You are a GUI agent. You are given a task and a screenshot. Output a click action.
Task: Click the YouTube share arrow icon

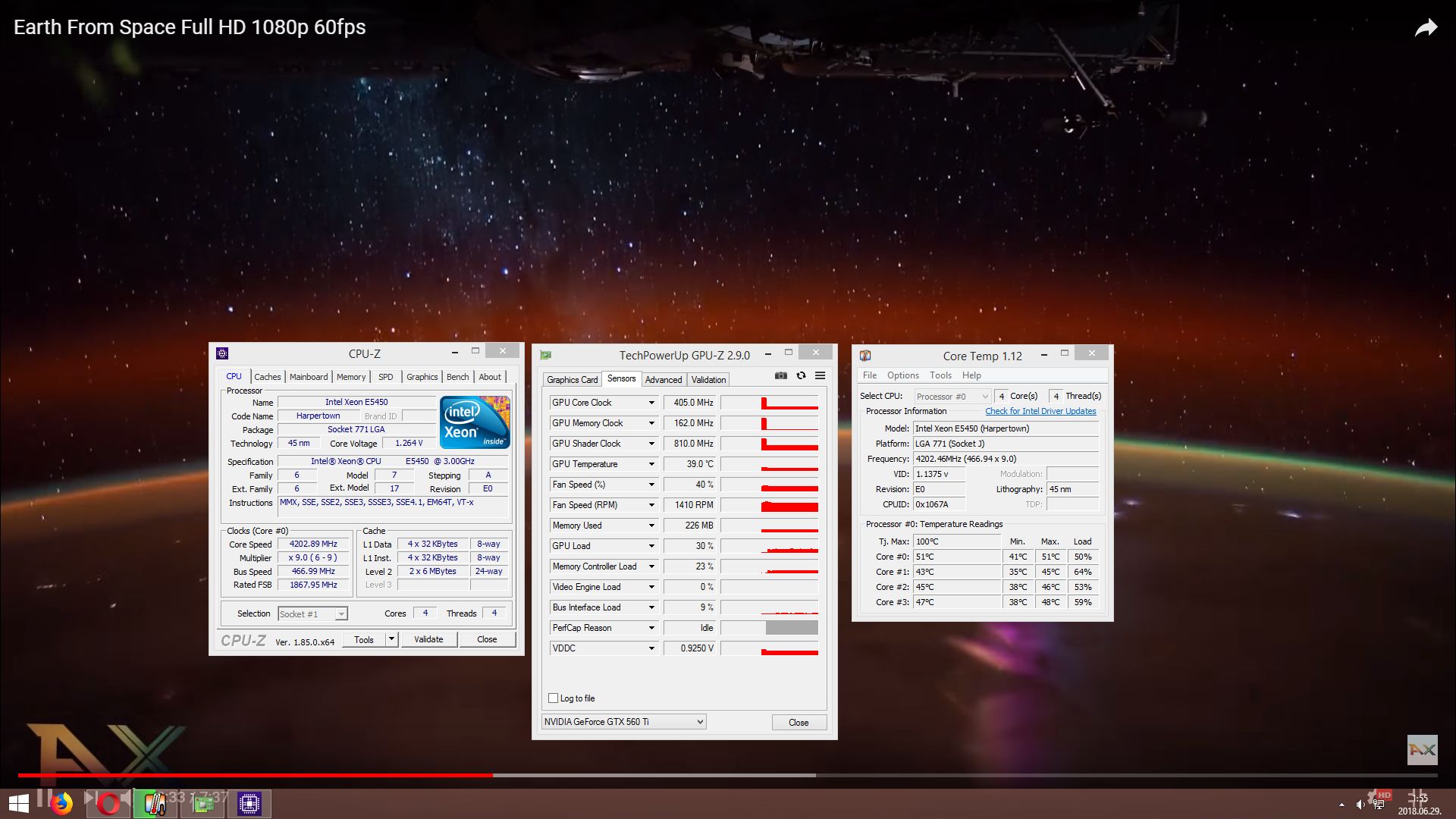[x=1426, y=28]
